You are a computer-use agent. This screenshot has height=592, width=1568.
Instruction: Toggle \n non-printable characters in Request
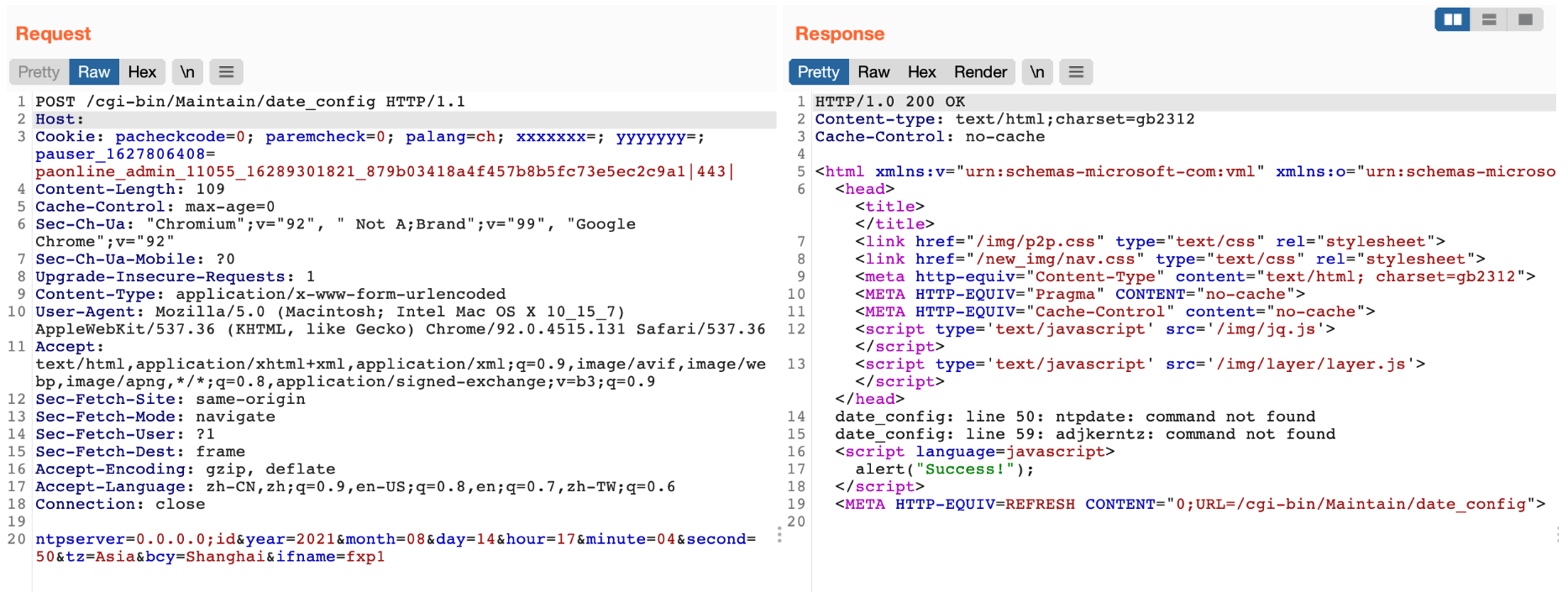coord(187,72)
